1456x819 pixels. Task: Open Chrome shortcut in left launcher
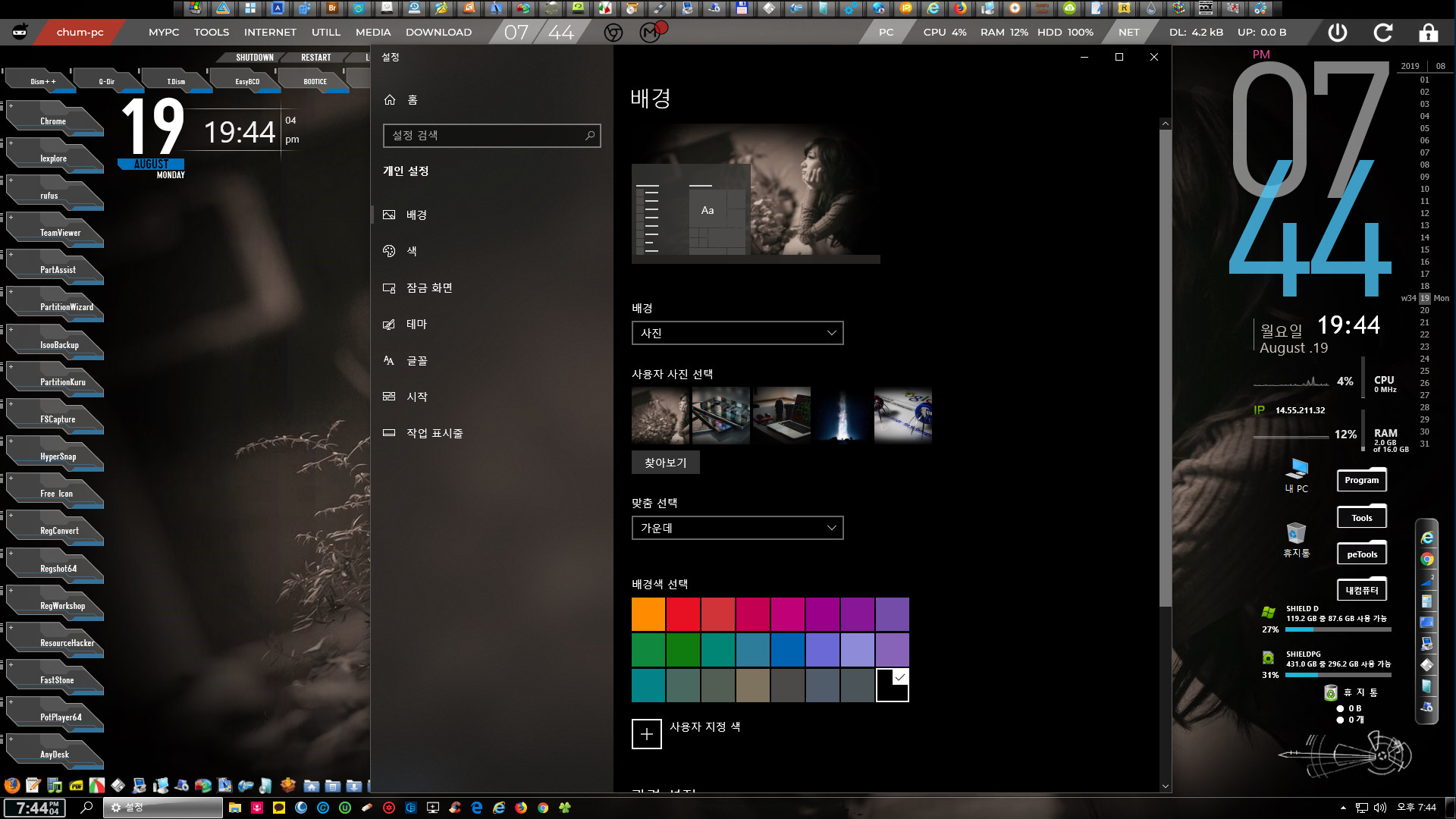[55, 121]
